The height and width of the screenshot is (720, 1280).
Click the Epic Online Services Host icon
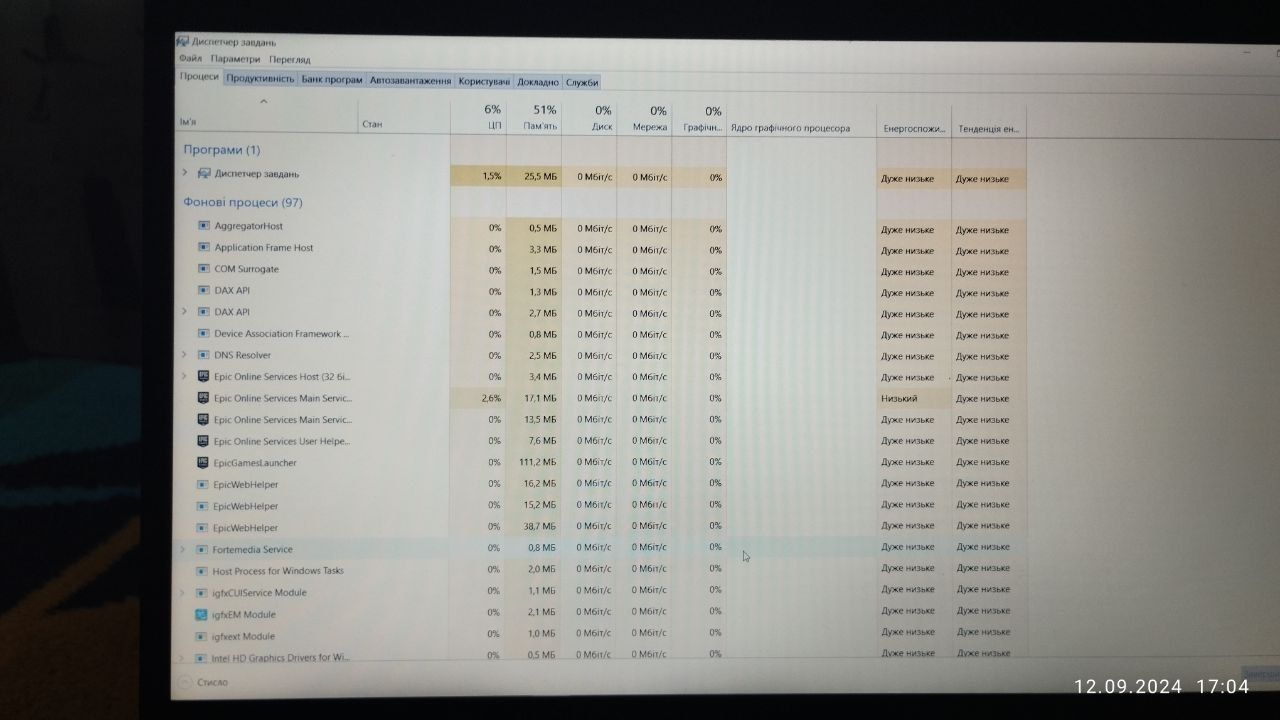203,376
